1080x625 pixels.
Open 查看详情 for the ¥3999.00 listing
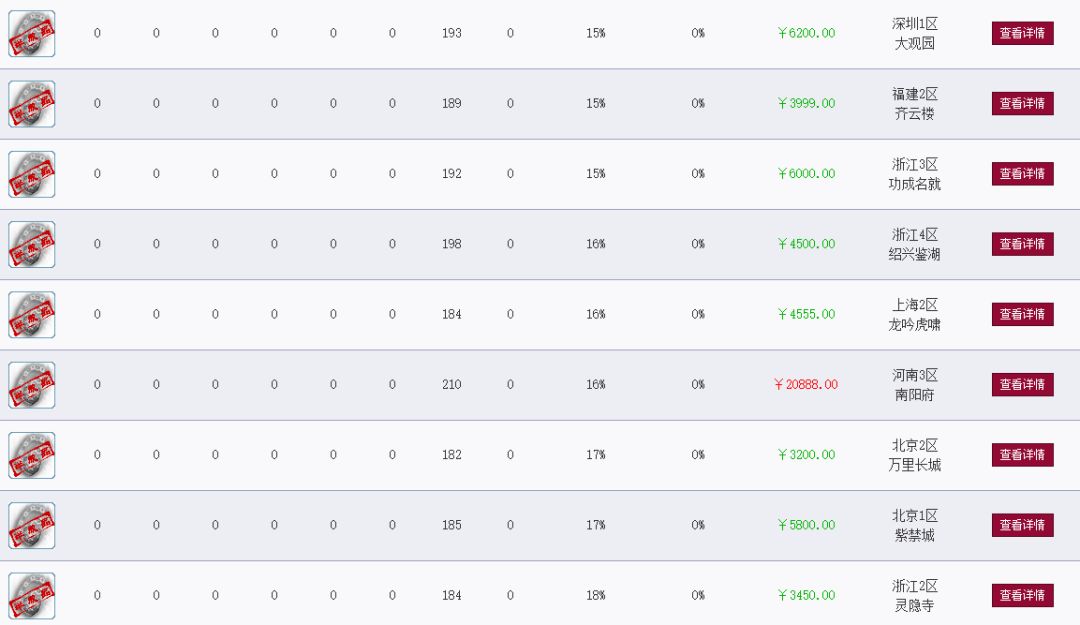click(1022, 103)
